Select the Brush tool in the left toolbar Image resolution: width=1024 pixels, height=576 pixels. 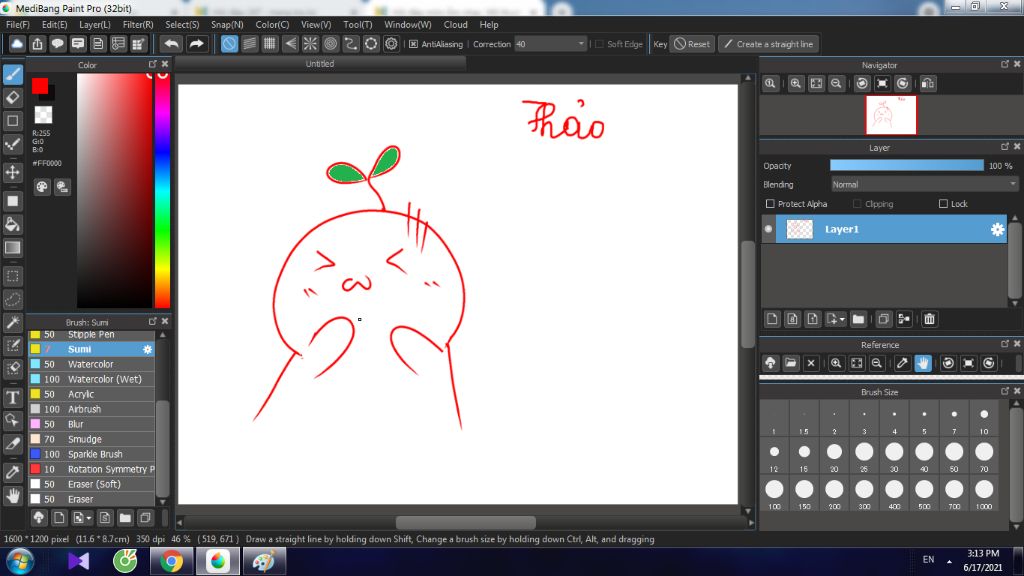click(12, 74)
